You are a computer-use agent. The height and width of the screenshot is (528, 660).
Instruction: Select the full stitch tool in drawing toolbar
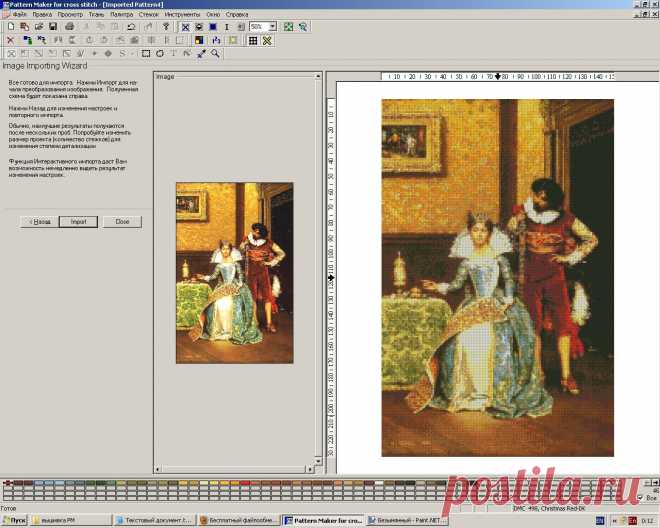(x=11, y=53)
